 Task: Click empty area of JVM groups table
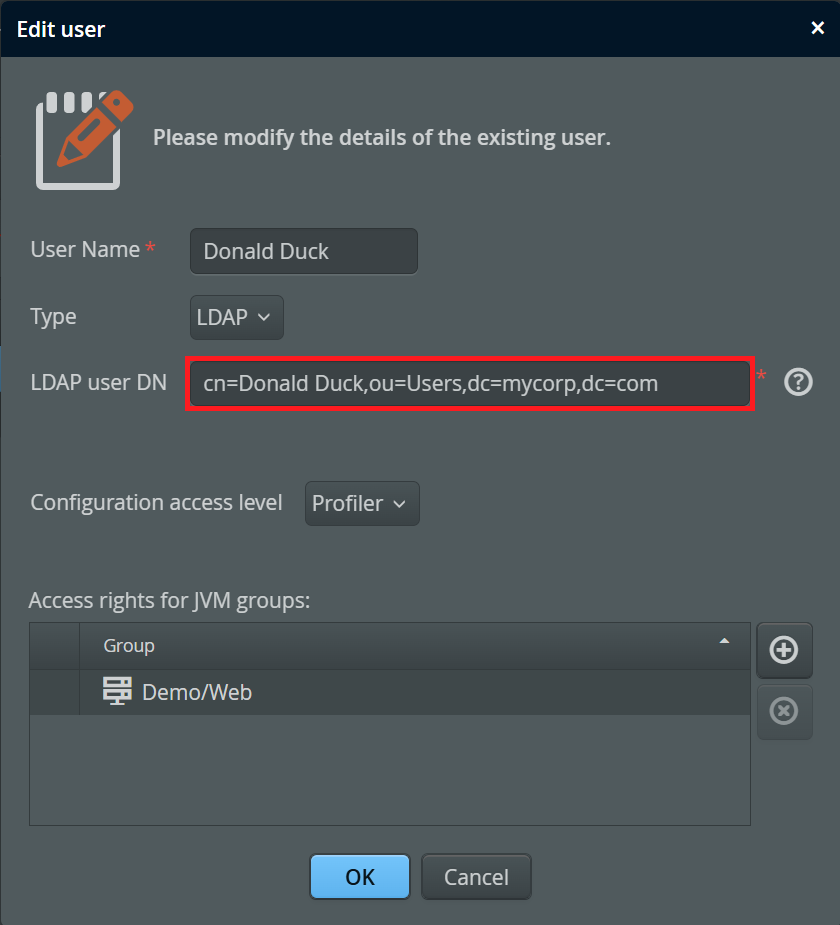point(390,770)
